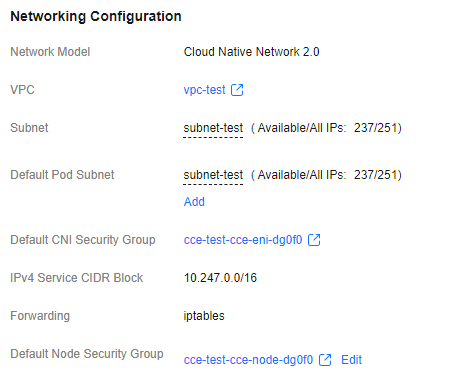Click the IPv4 Service CIDR Block label

(77, 278)
